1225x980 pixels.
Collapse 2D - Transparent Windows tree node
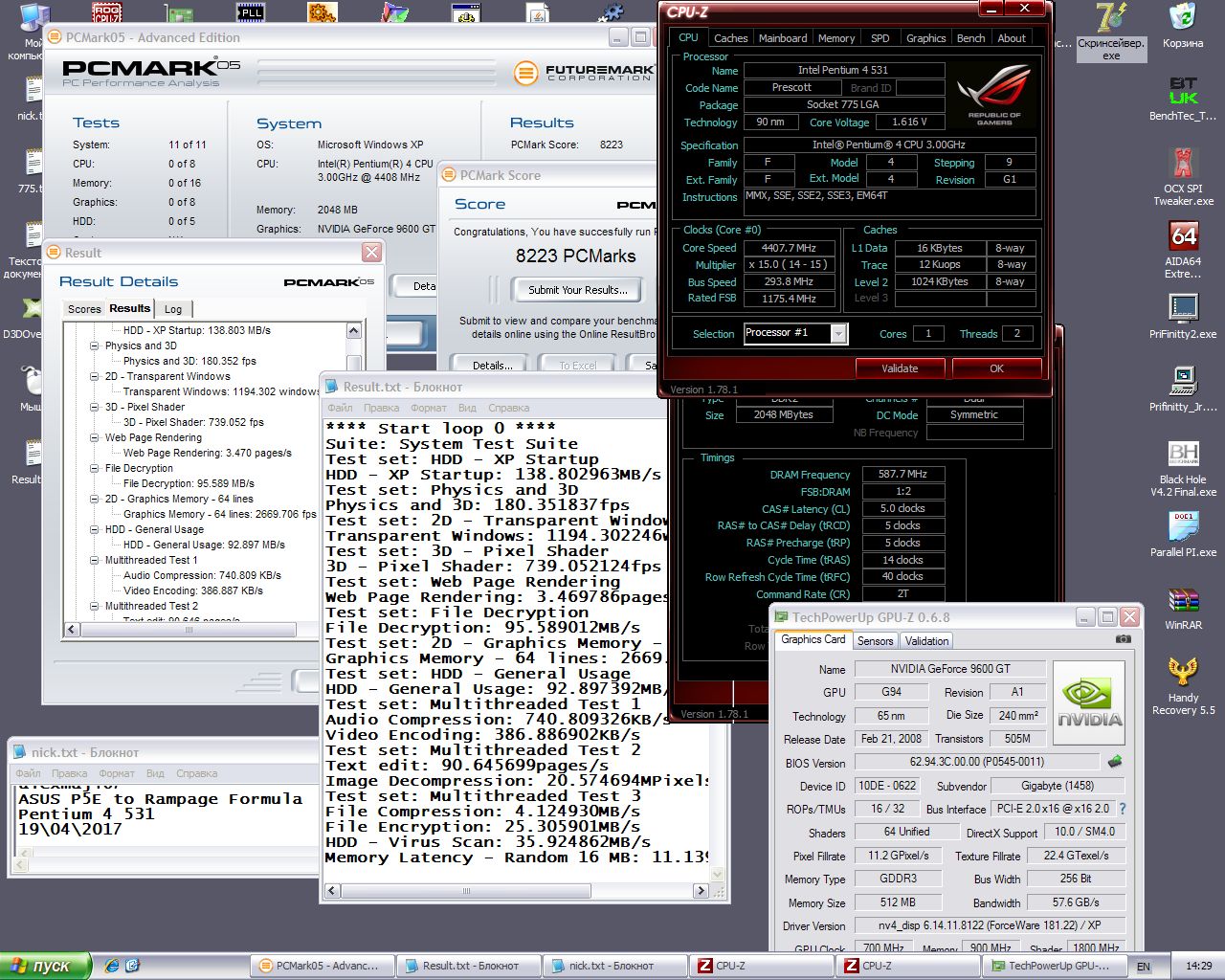tap(95, 376)
